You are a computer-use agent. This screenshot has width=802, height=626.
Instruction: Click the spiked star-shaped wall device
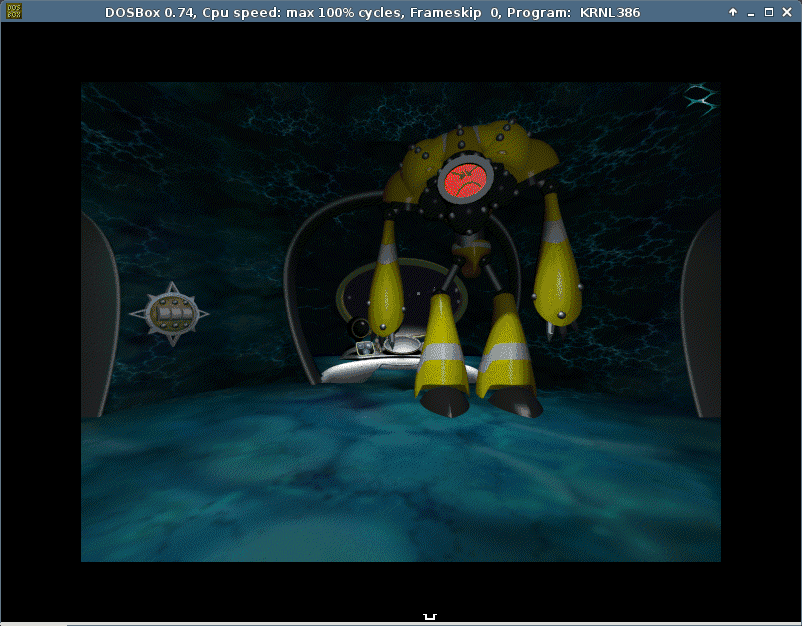tap(170, 314)
